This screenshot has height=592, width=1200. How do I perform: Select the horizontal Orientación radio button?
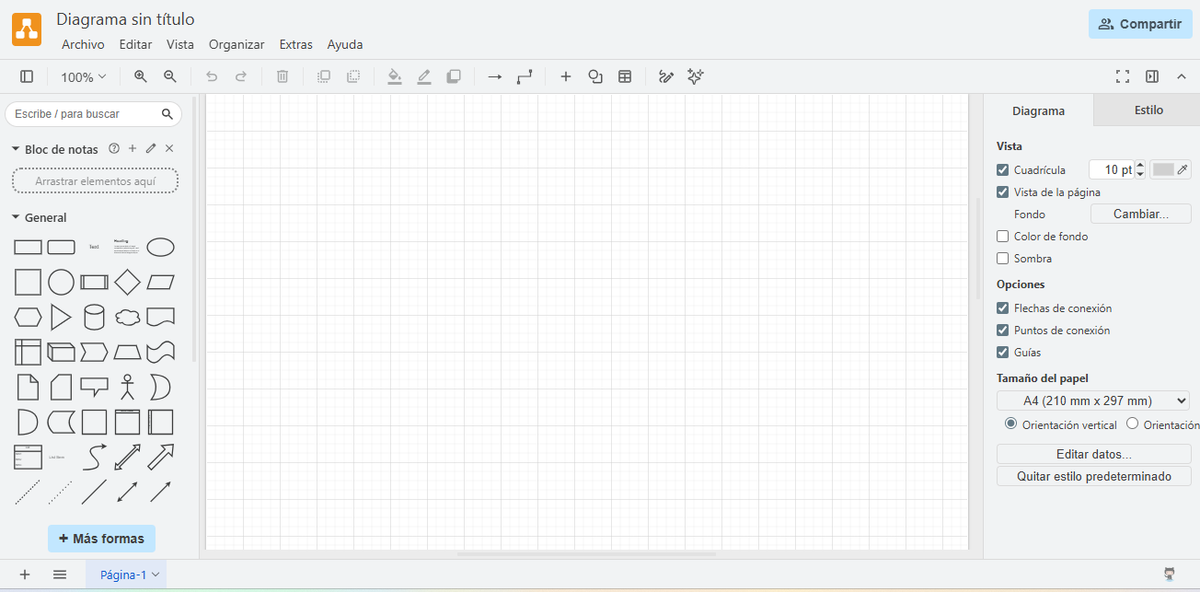click(1133, 424)
